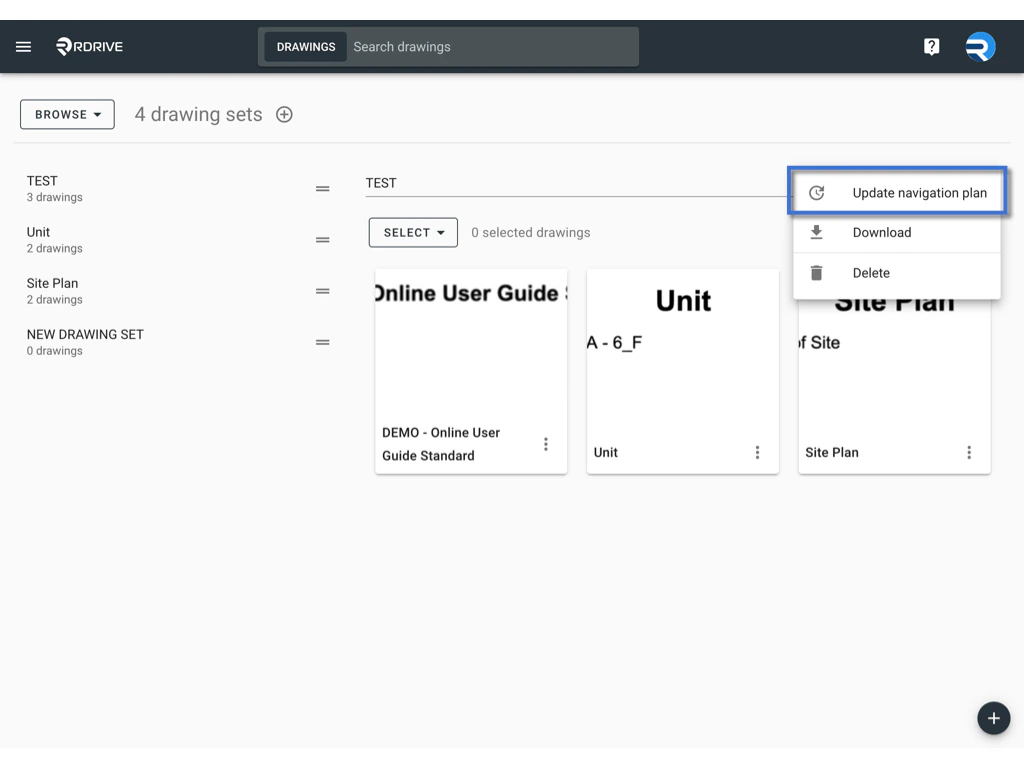
Task: Open the hamburger menu at top left
Action: [23, 45]
